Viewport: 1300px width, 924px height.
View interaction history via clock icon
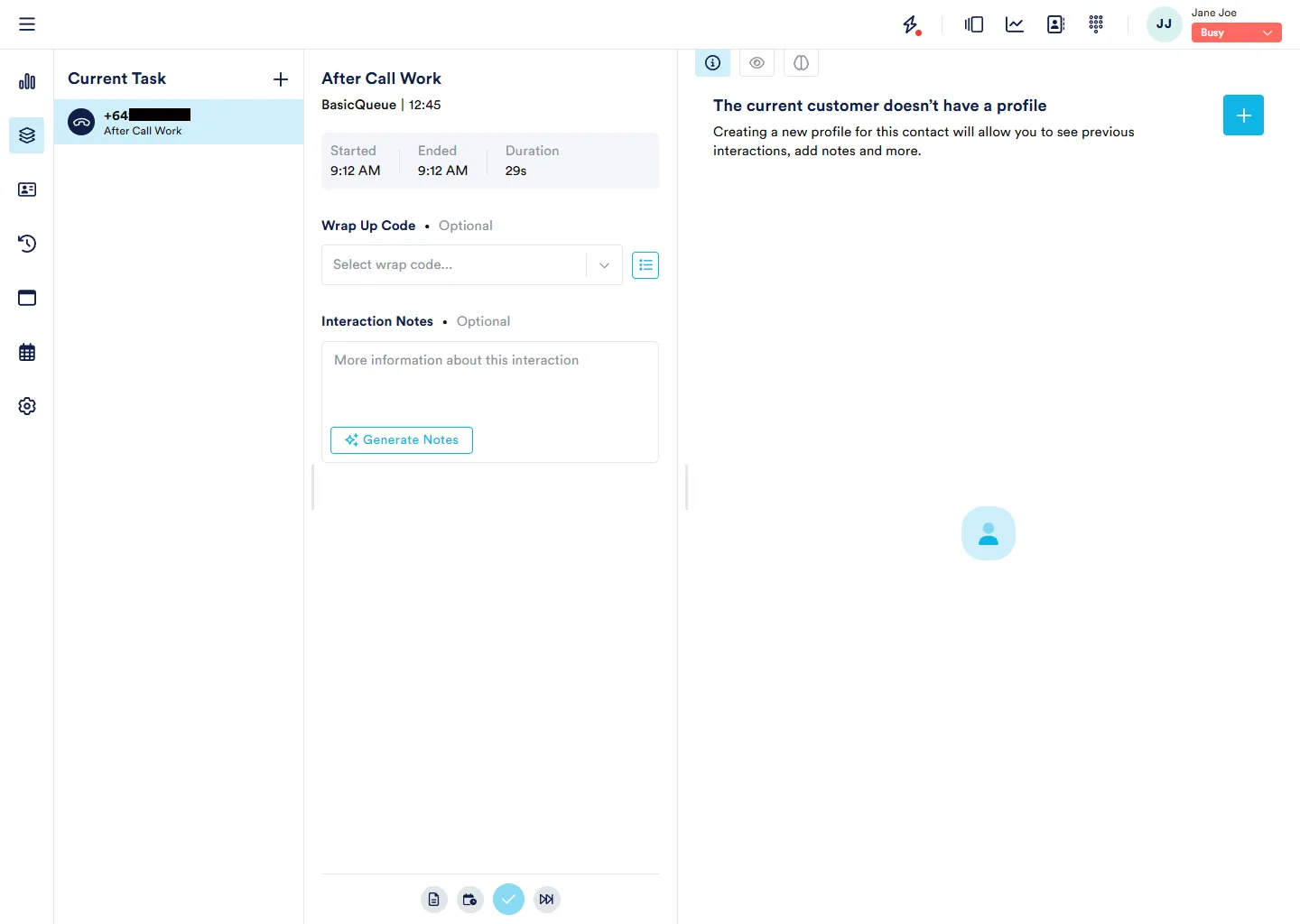pos(27,244)
